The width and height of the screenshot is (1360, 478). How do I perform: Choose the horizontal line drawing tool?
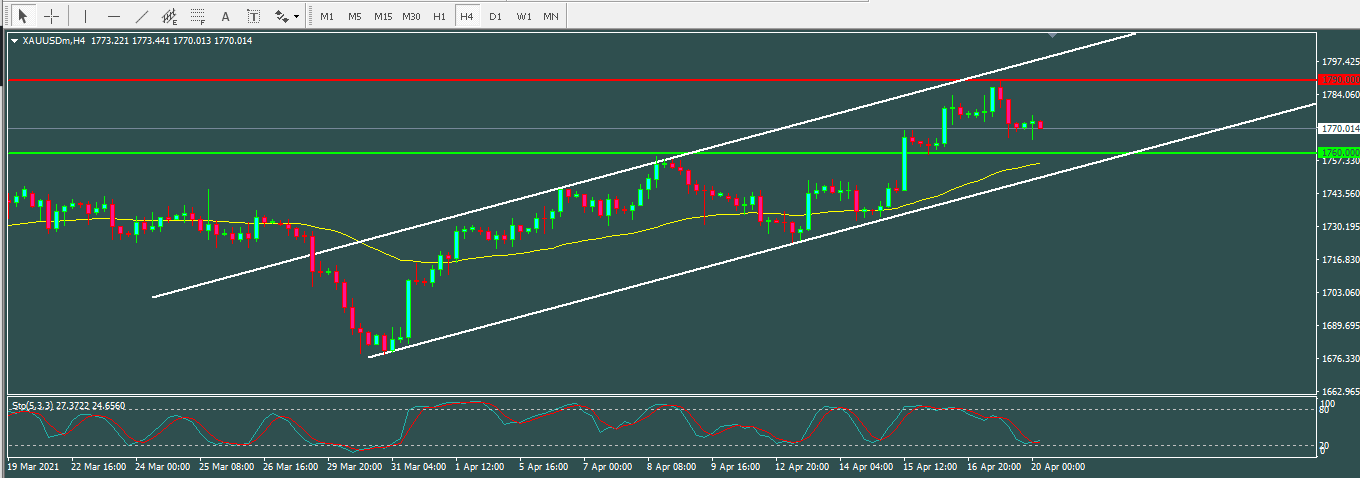click(x=113, y=16)
